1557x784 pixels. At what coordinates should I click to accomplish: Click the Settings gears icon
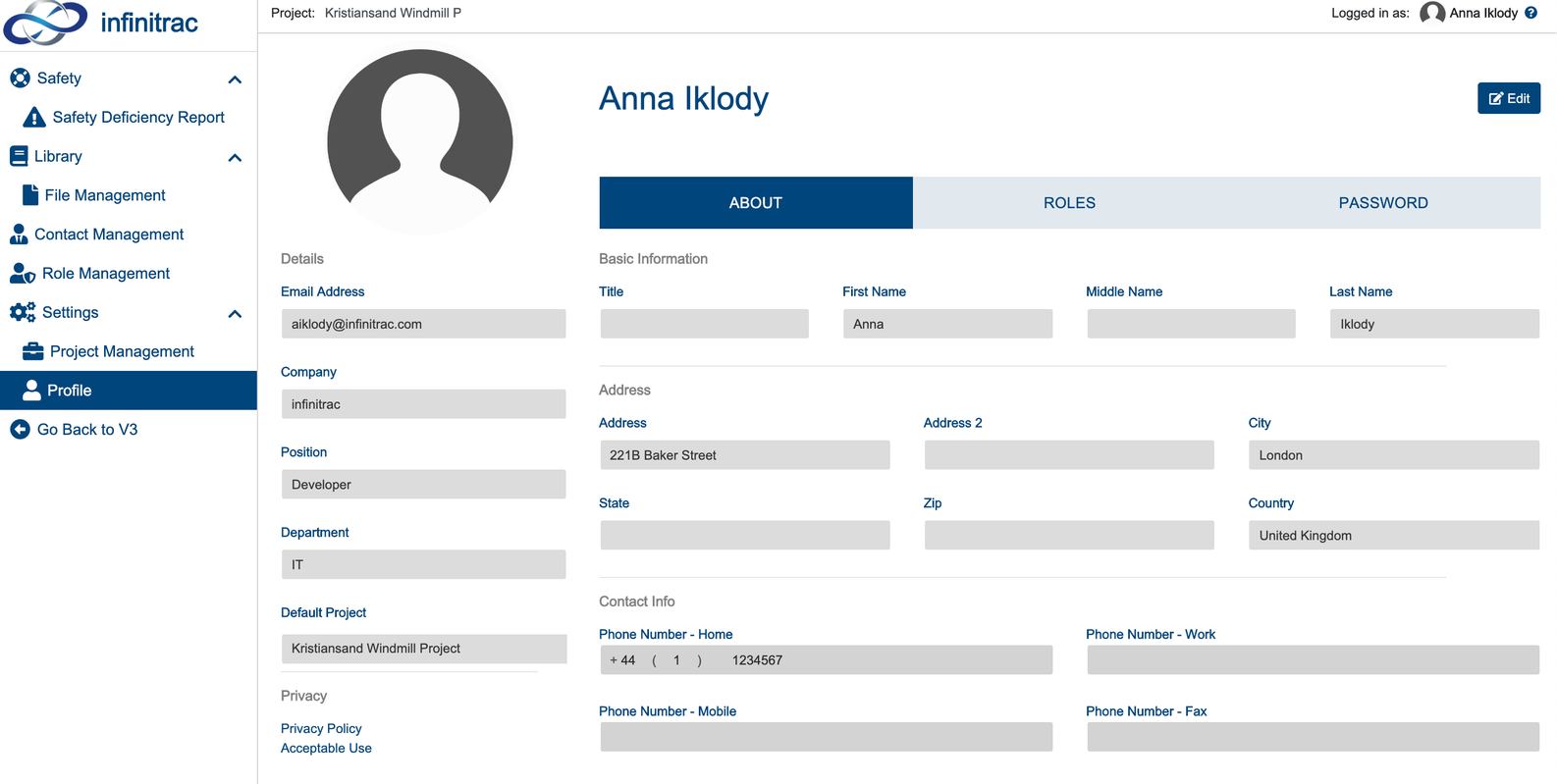coord(23,312)
